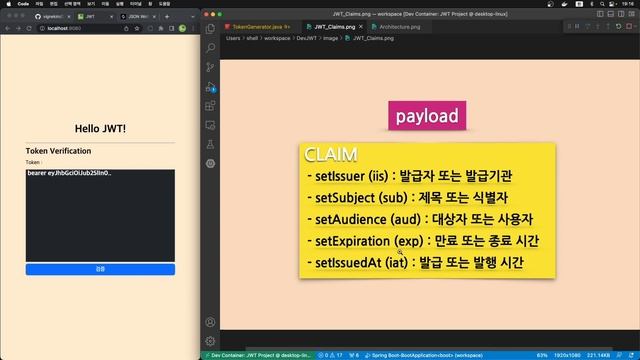The height and width of the screenshot is (360, 640).
Task: Close the JWT_Claims.png tab
Action: (361, 27)
